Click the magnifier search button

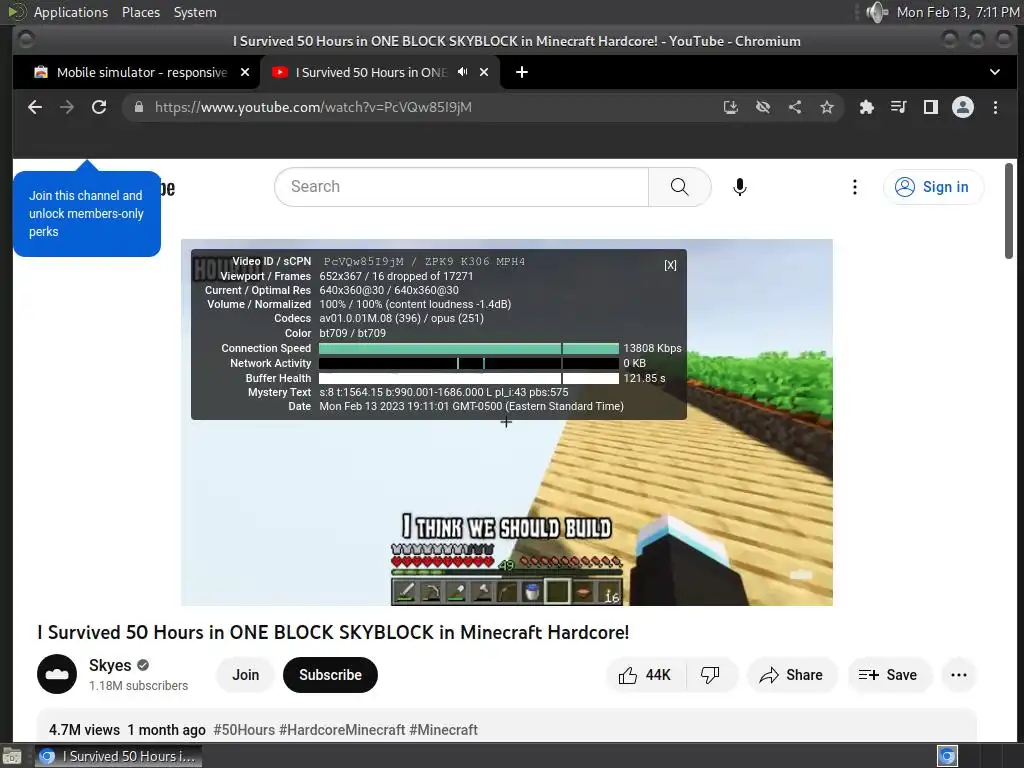pyautogui.click(x=679, y=187)
